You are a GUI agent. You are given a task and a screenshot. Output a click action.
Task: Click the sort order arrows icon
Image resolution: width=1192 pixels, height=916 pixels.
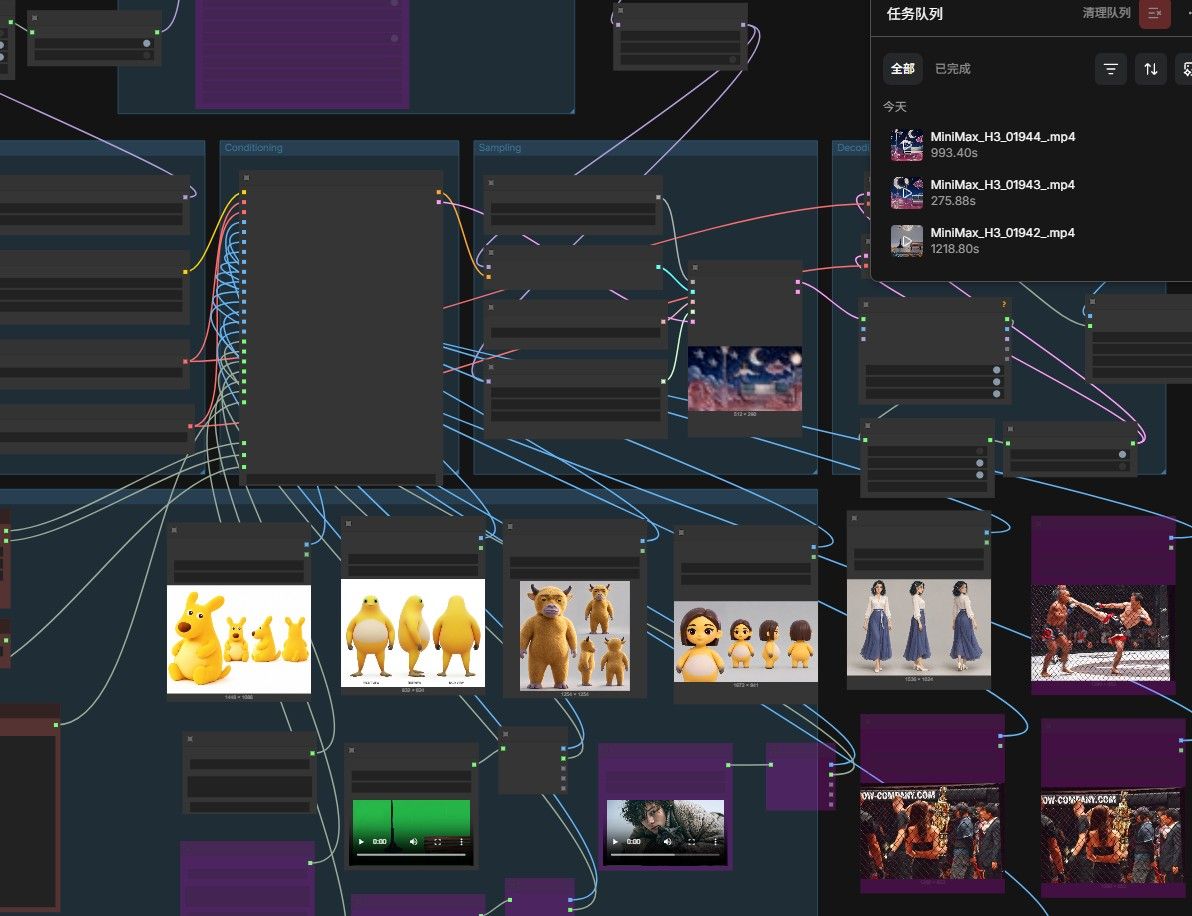tap(1151, 69)
